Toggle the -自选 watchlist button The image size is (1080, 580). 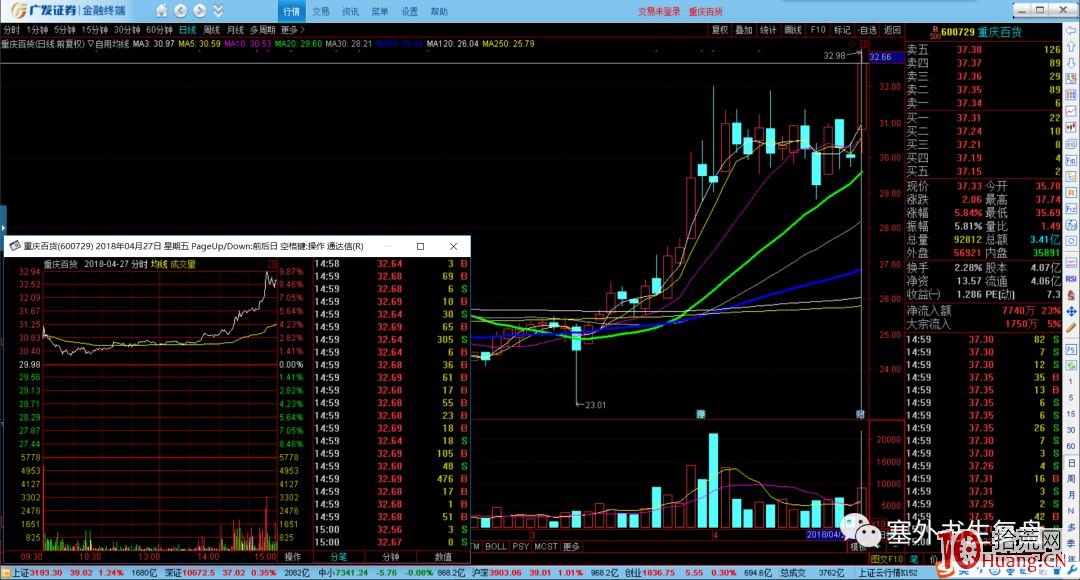(867, 30)
